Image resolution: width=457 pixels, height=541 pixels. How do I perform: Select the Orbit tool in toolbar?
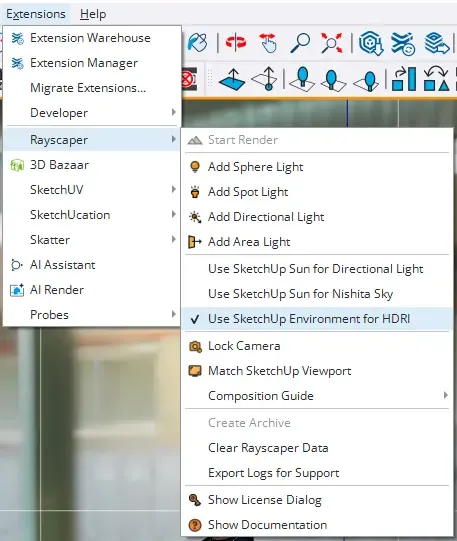tap(236, 43)
